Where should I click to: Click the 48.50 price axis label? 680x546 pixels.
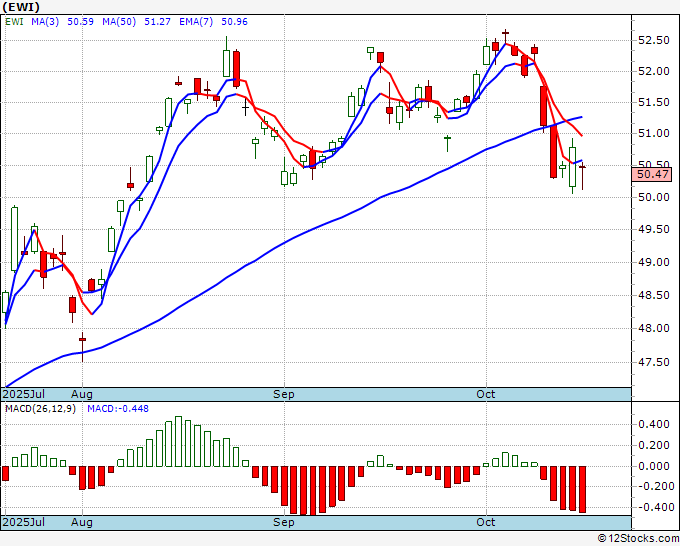tap(654, 295)
